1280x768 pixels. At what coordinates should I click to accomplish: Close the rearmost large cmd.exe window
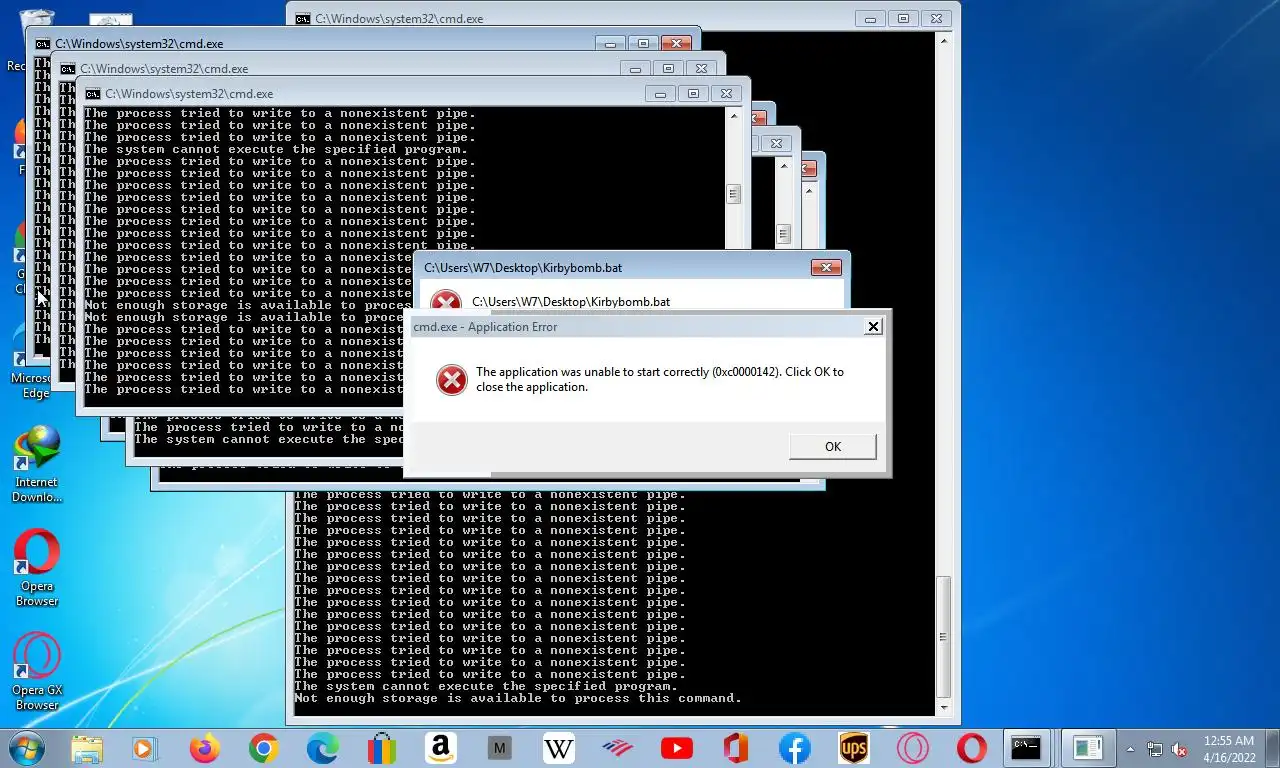click(x=935, y=18)
